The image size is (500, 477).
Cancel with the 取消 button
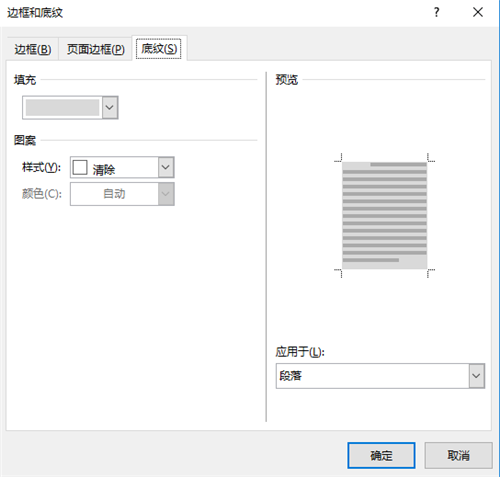click(458, 455)
